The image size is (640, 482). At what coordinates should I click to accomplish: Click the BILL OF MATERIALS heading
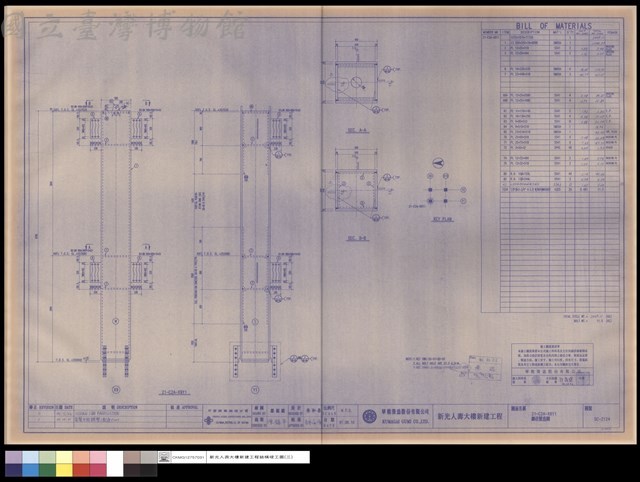pyautogui.click(x=553, y=26)
